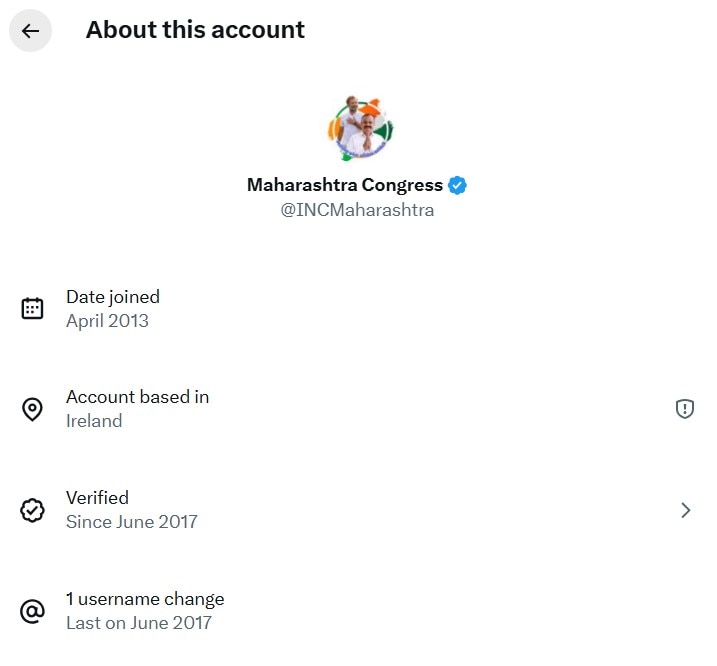Image resolution: width=717 pixels, height=666 pixels.
Task: Click "Last on June 2017" text
Action: [x=139, y=623]
